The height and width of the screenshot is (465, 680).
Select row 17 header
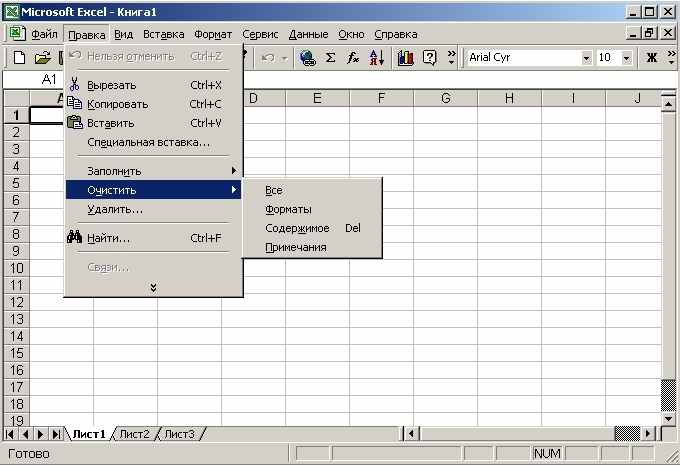coord(16,387)
